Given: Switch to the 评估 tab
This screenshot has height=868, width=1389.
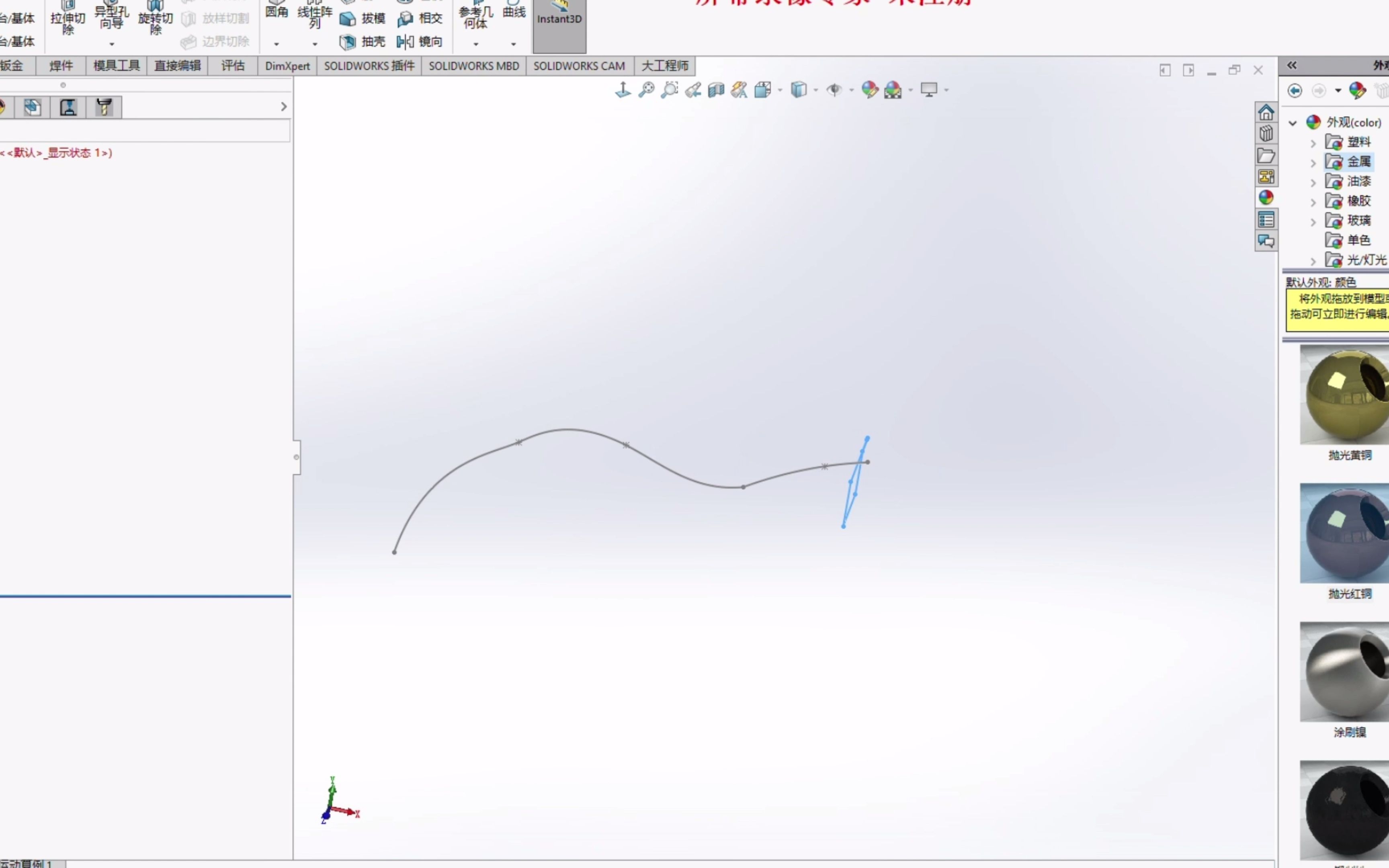Looking at the screenshot, I should (232, 66).
